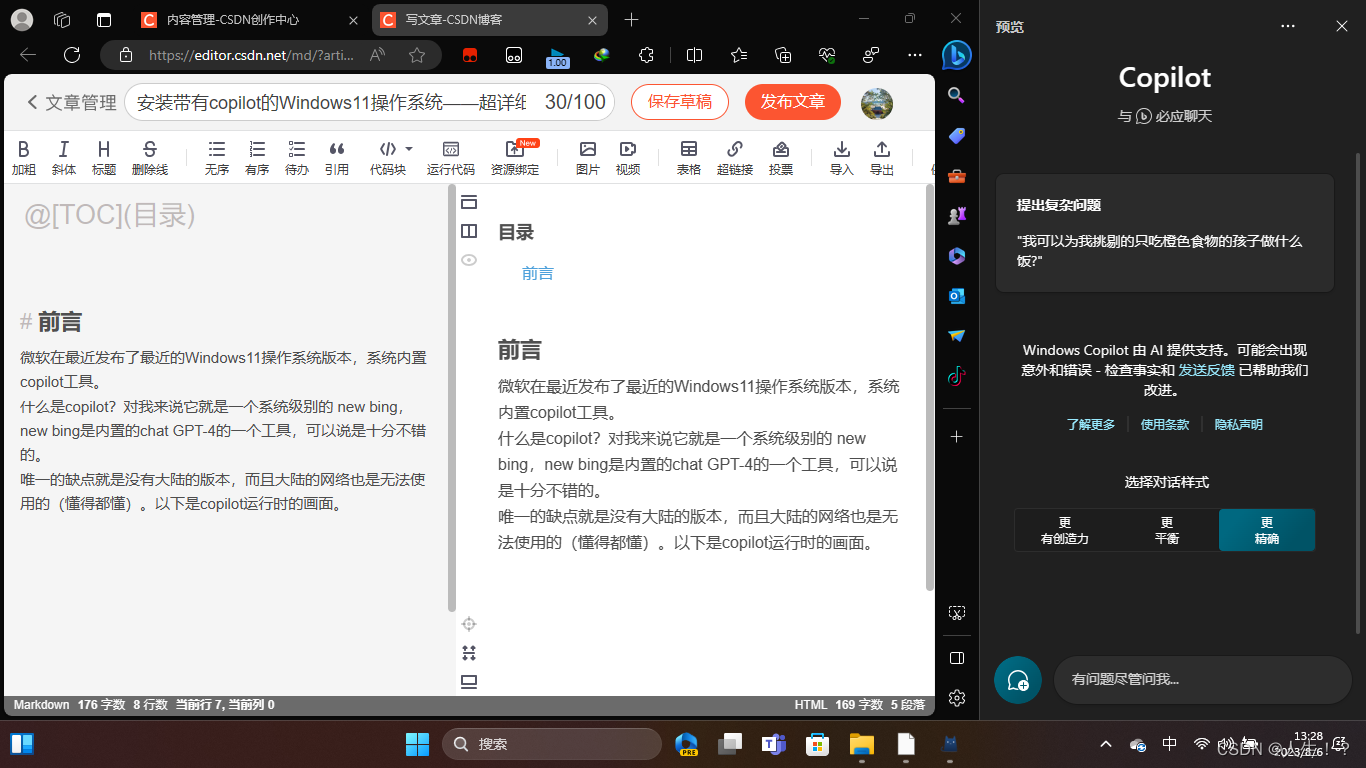Start a new topic in Copilot

pos(1018,680)
